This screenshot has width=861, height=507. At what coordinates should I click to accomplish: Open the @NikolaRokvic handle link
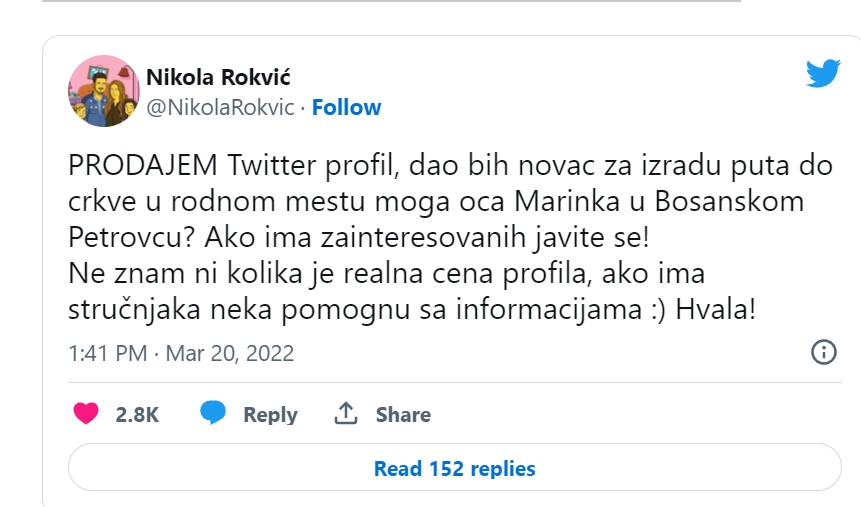click(x=220, y=107)
